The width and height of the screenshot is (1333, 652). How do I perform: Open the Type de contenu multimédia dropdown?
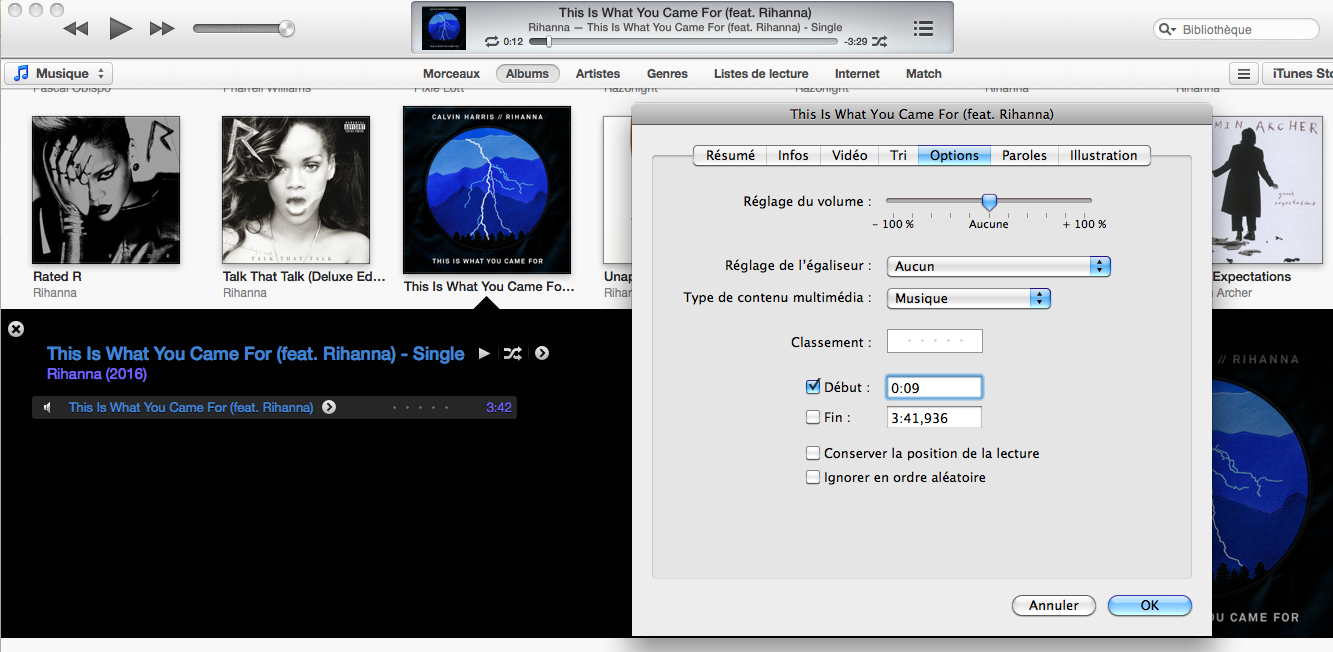(x=969, y=298)
